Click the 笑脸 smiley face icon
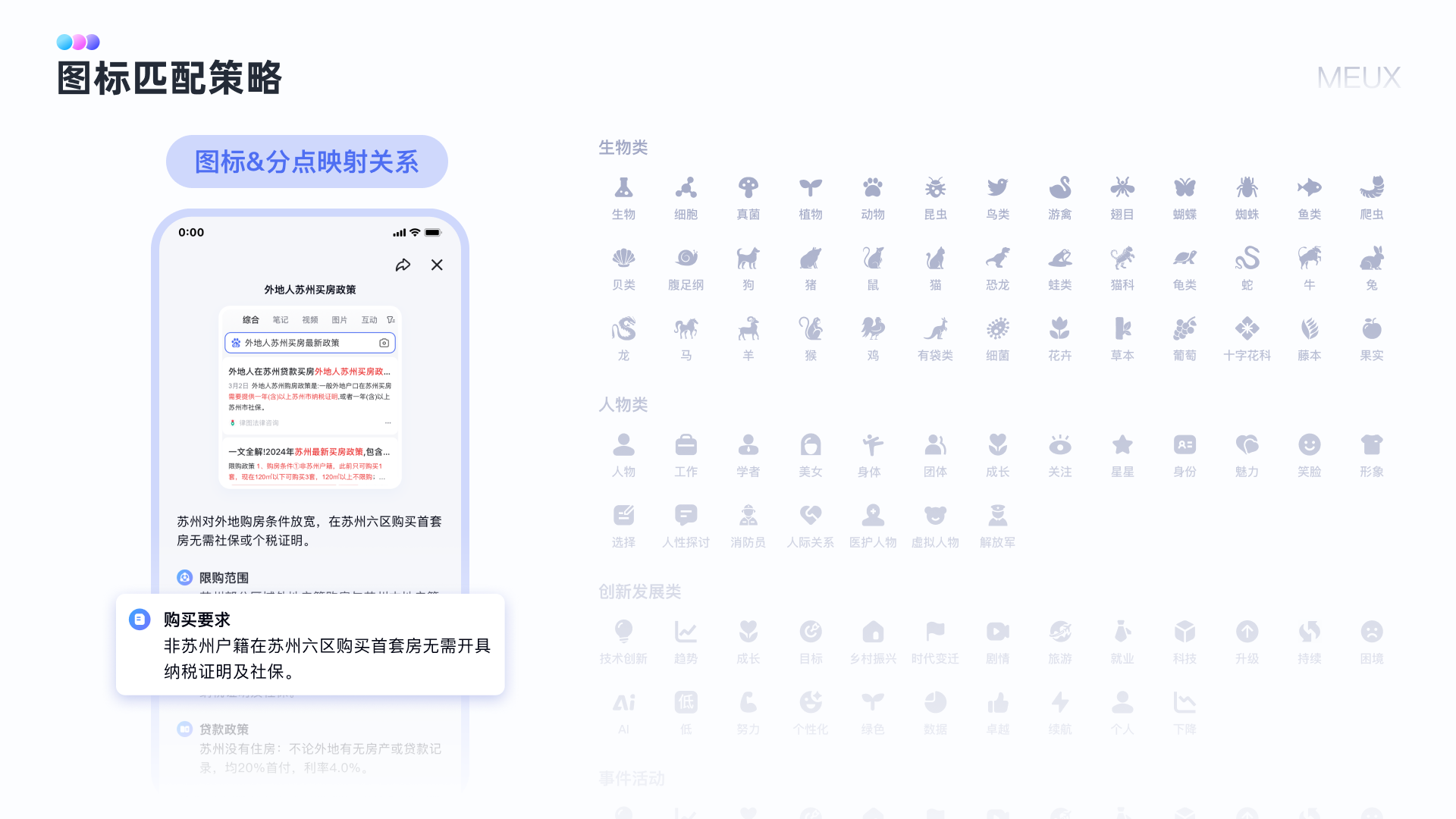 click(x=1310, y=445)
